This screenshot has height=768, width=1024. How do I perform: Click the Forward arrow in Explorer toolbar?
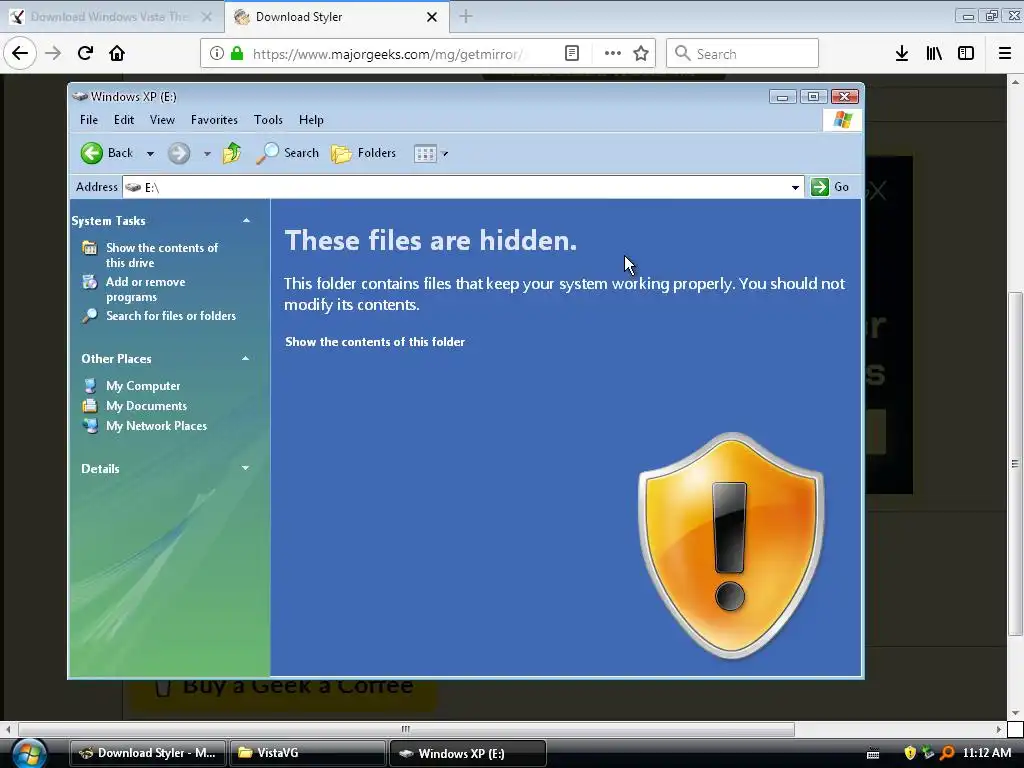pos(178,153)
